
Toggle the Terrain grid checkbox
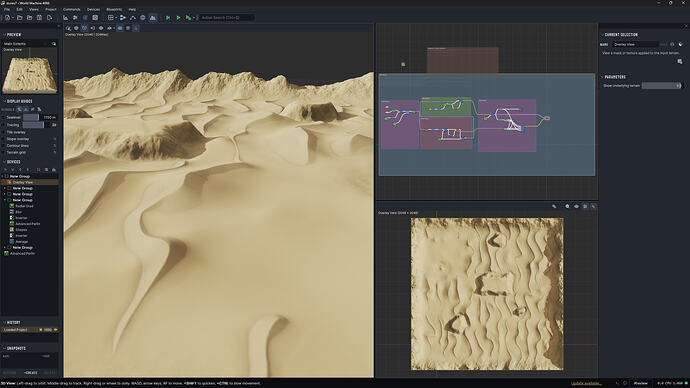tap(4, 152)
